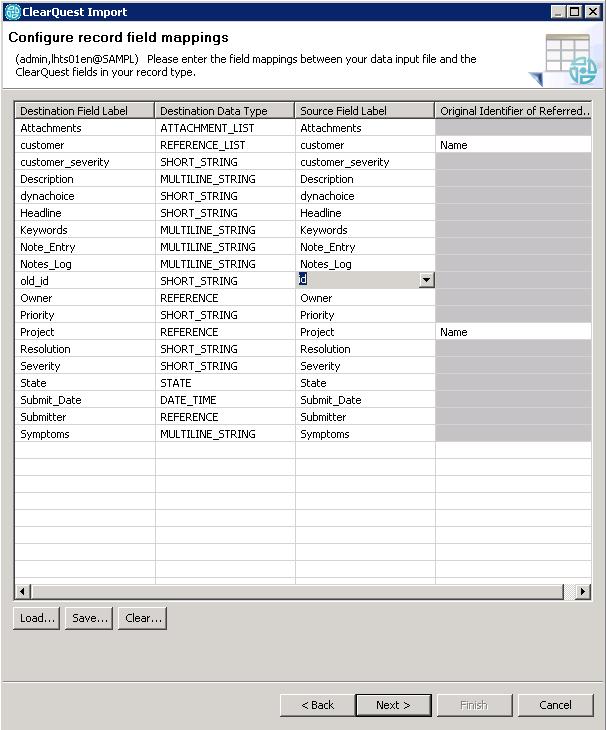The width and height of the screenshot is (606, 730).
Task: Click the Notes_Log destination field cell
Action: click(85, 264)
